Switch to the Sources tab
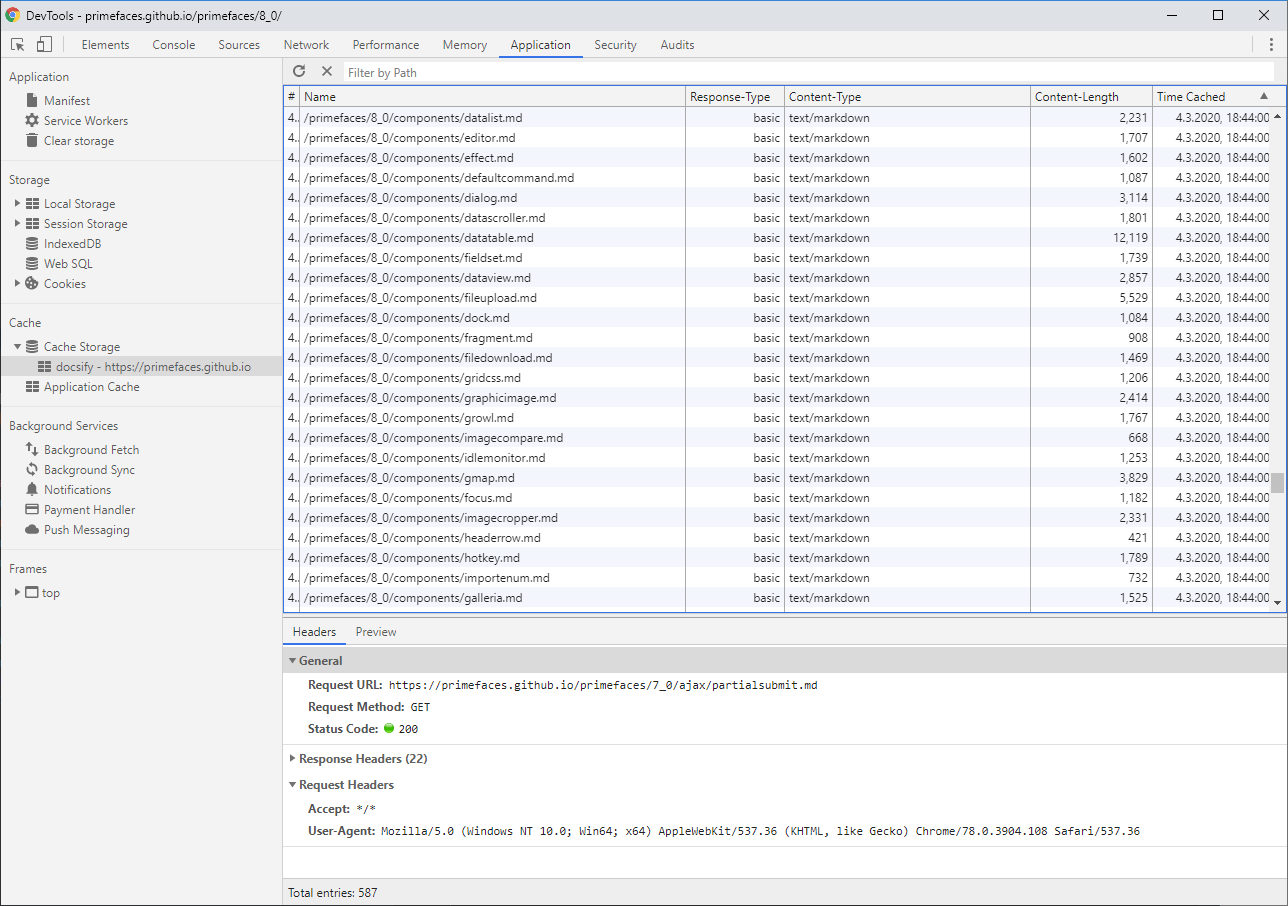 click(x=239, y=45)
